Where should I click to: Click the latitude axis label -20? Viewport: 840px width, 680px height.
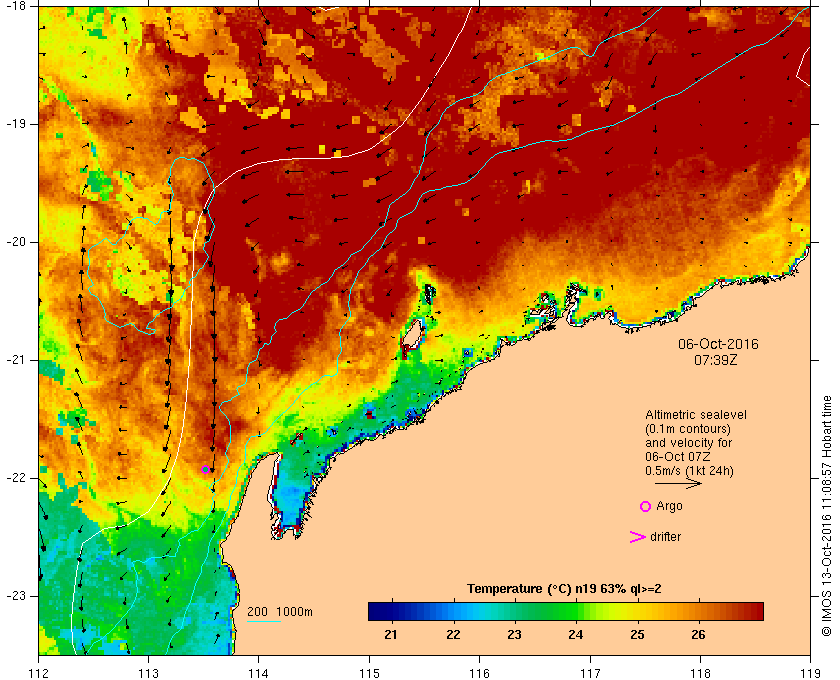[15, 242]
